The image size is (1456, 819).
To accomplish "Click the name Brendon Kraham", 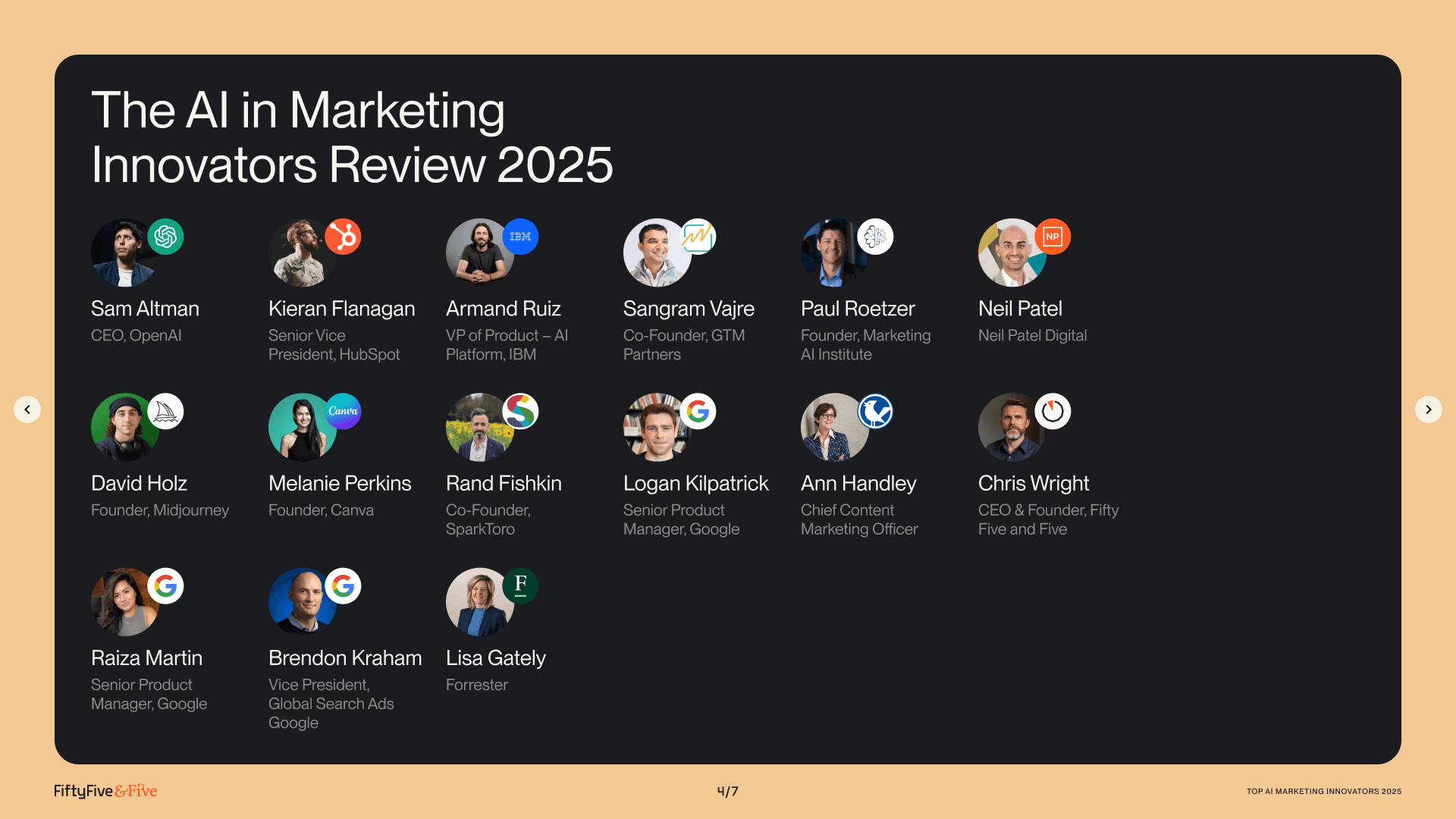I will (345, 657).
